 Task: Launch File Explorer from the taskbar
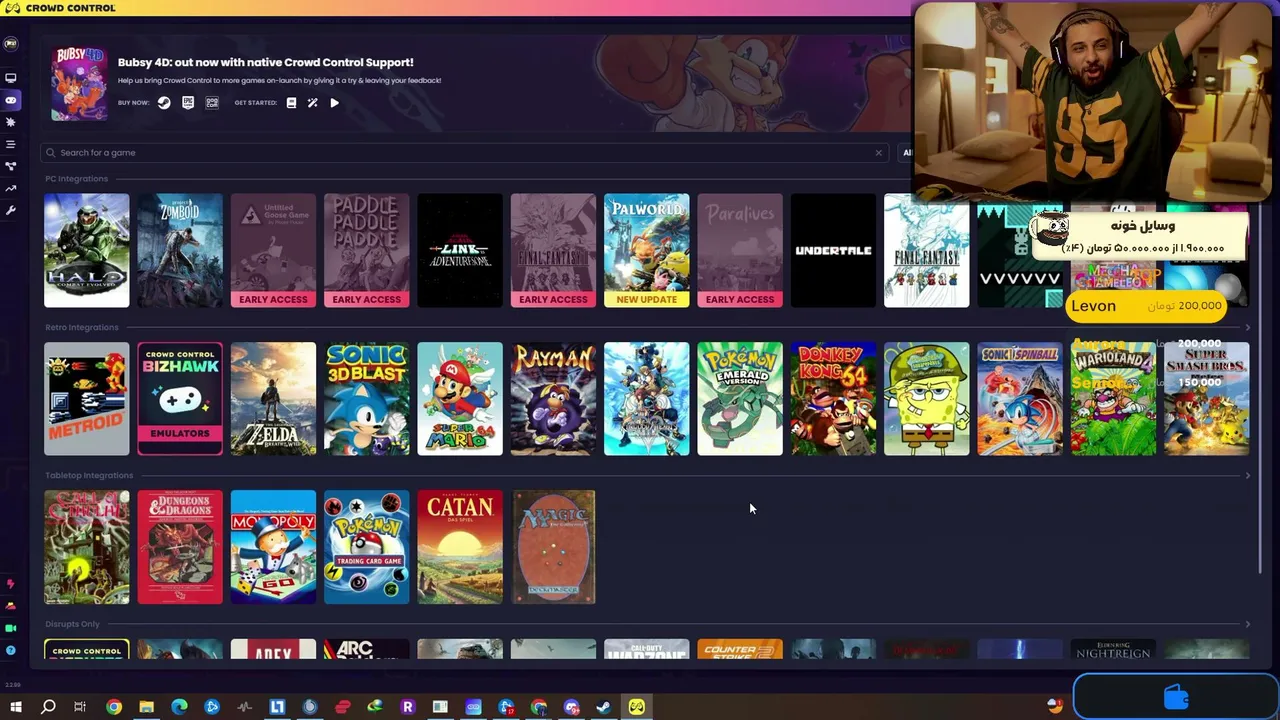[146, 707]
